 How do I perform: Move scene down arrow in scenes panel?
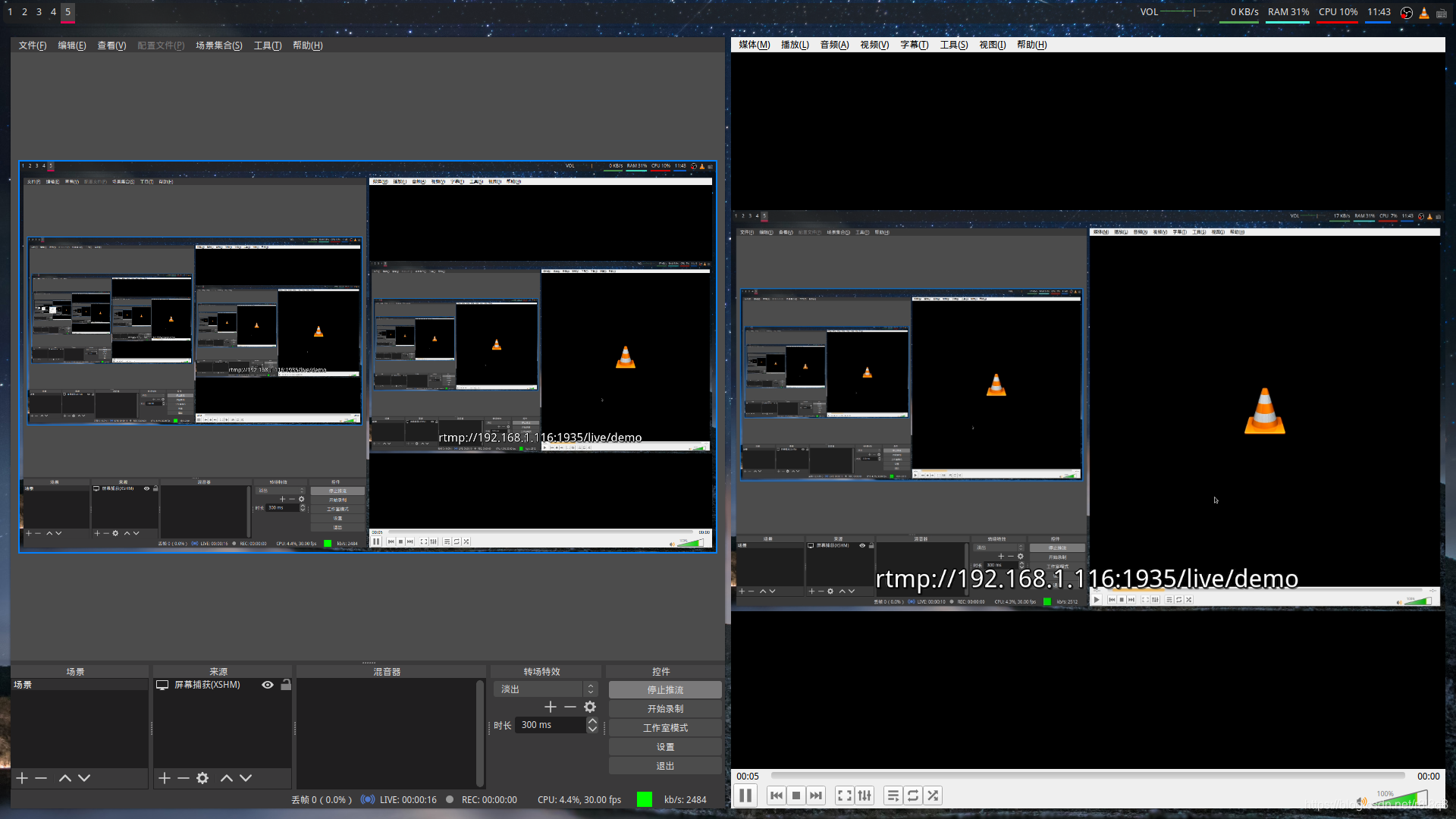click(x=84, y=778)
